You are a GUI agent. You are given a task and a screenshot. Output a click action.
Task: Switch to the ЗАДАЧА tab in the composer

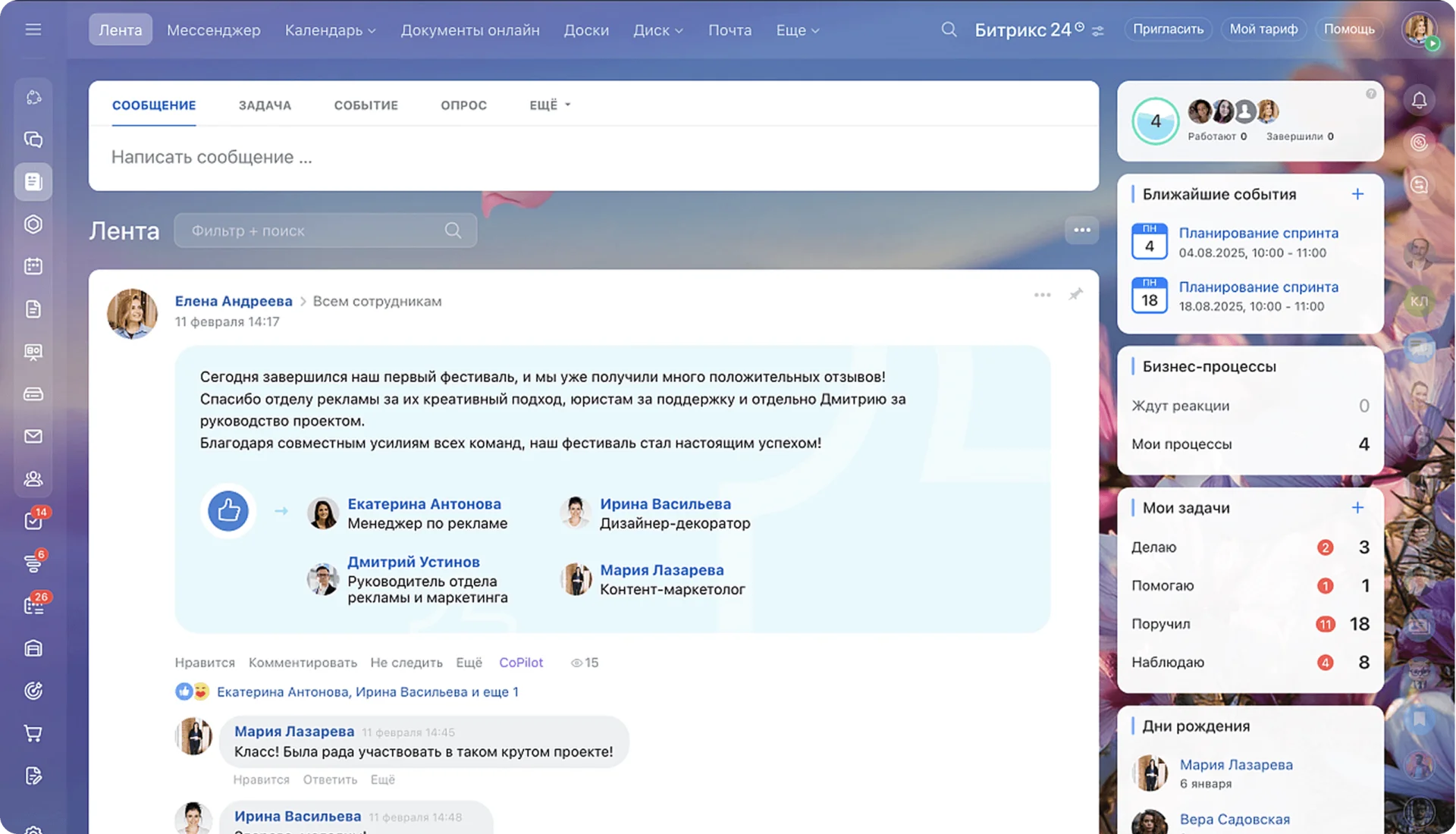coord(265,105)
